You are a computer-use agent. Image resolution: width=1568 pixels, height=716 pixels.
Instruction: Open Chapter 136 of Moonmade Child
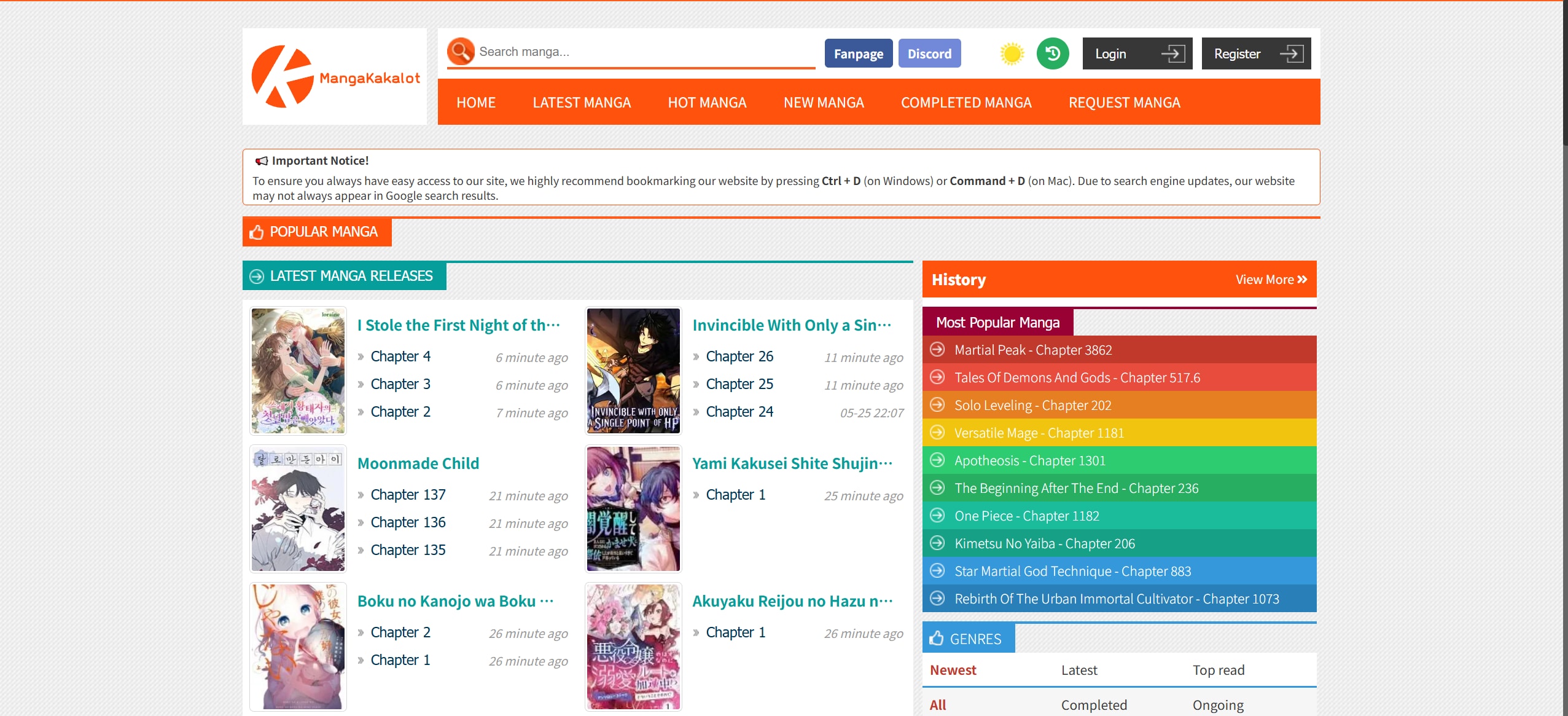tap(408, 522)
